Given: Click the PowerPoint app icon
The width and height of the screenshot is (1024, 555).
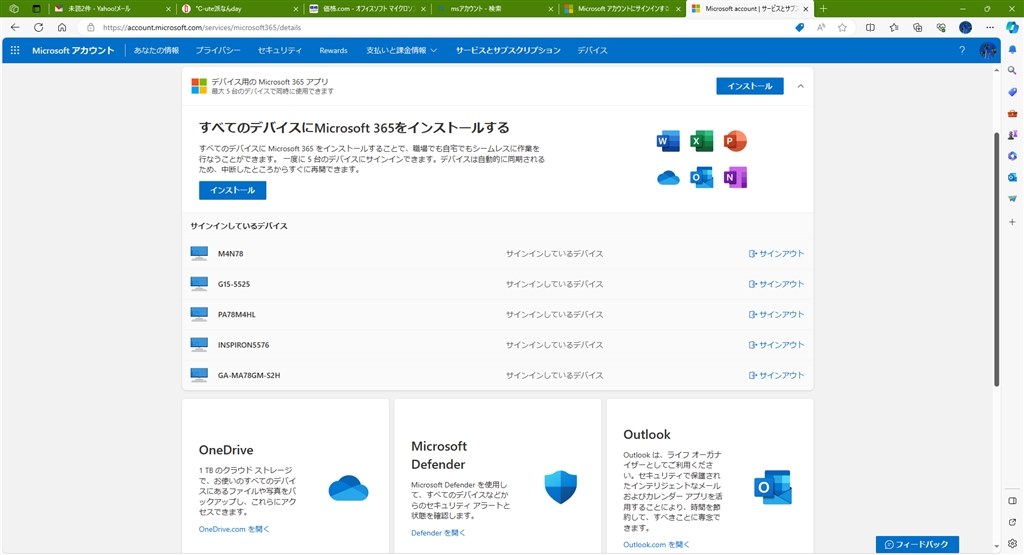Looking at the screenshot, I should [735, 141].
